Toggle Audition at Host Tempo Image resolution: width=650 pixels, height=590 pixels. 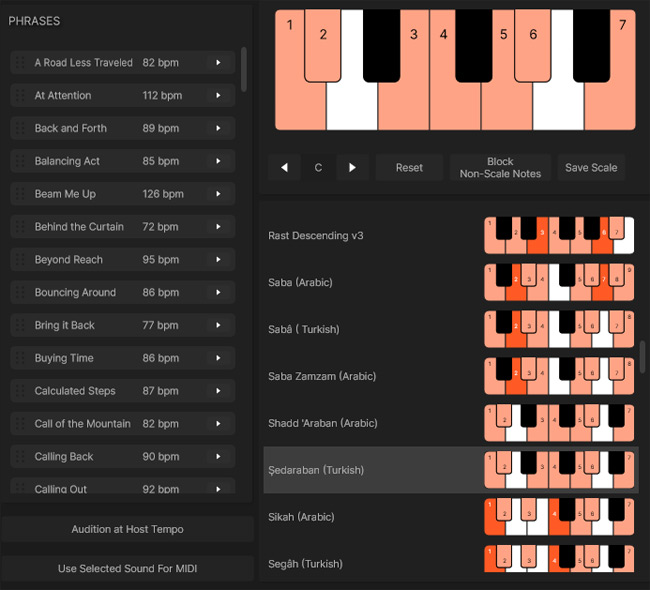point(127,529)
